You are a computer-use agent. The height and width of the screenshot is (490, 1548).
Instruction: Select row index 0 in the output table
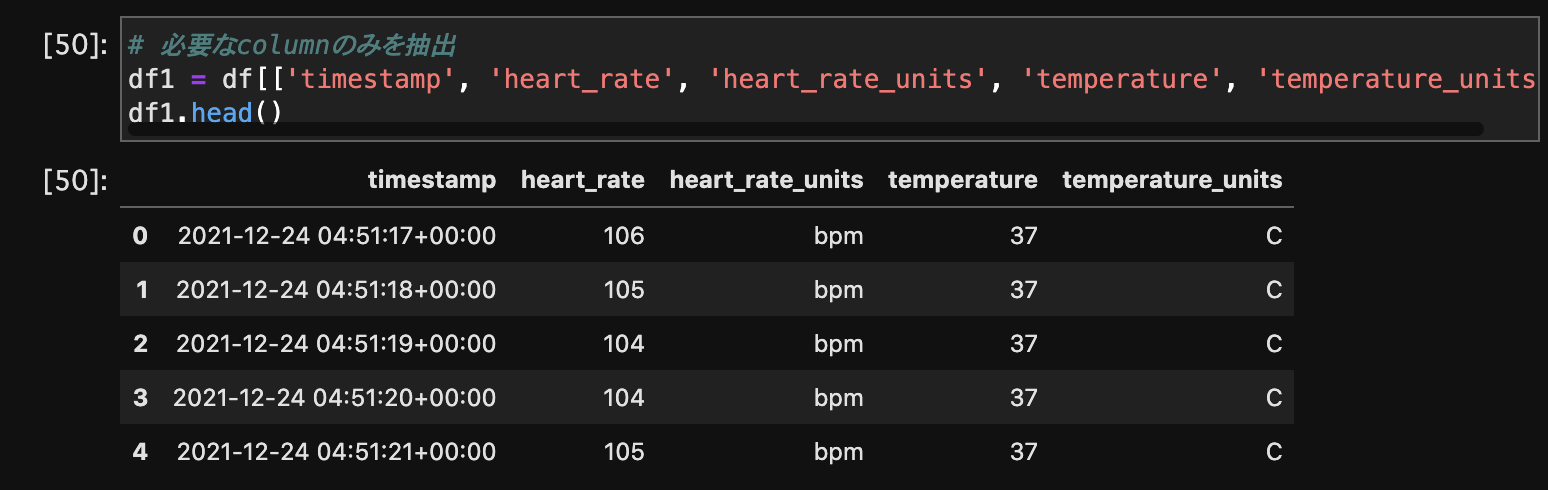(x=140, y=236)
